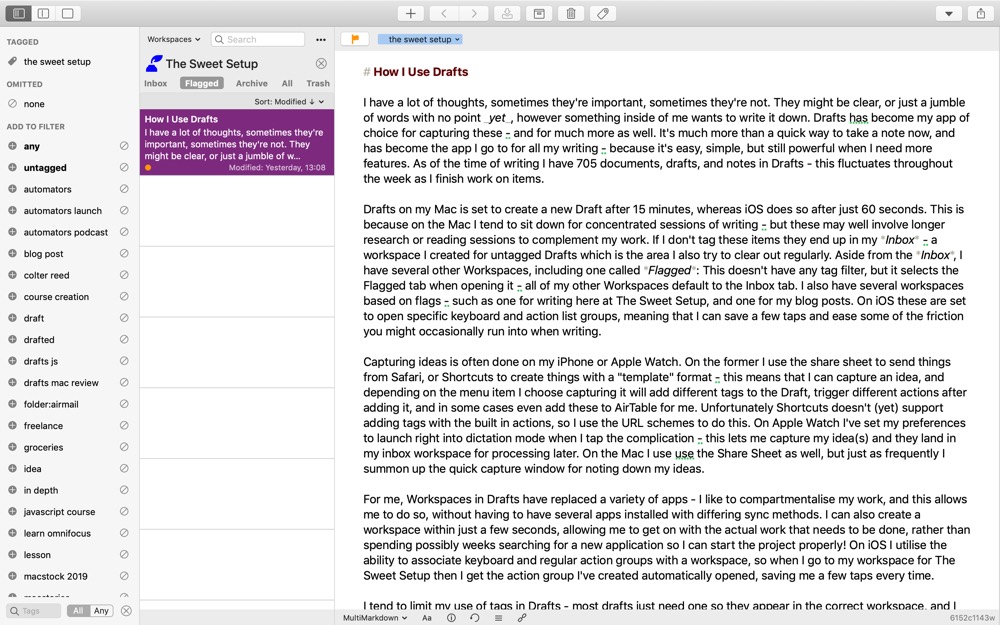Screen dimensions: 1000x625
Task: Omit the groceries tag from filter
Action: click(x=124, y=447)
